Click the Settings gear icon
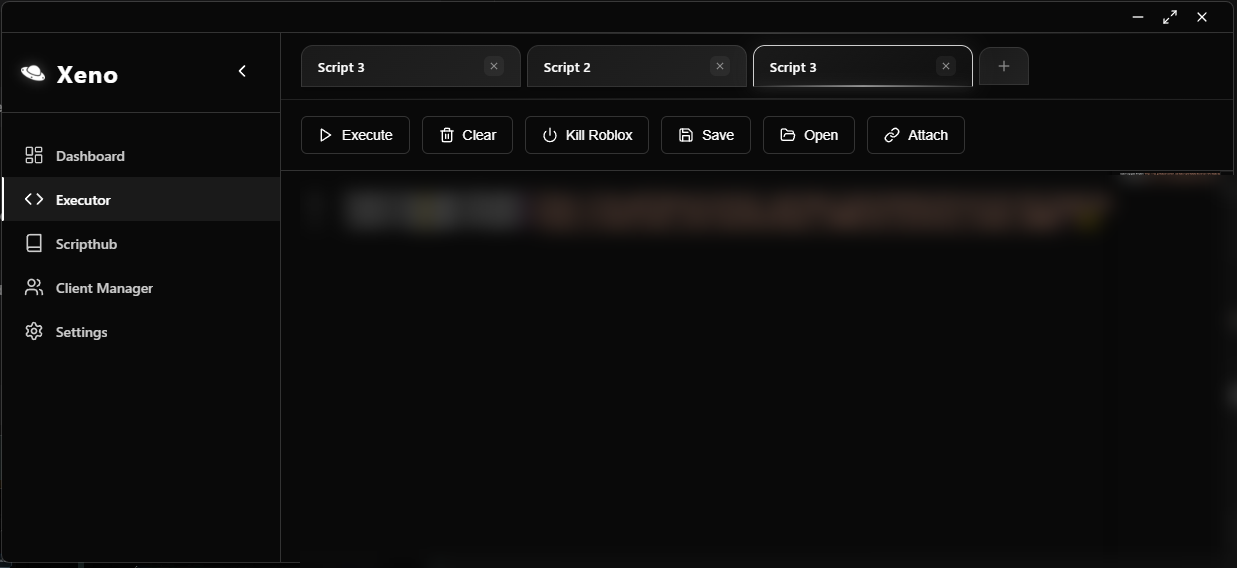This screenshot has height=568, width=1237. [x=34, y=331]
